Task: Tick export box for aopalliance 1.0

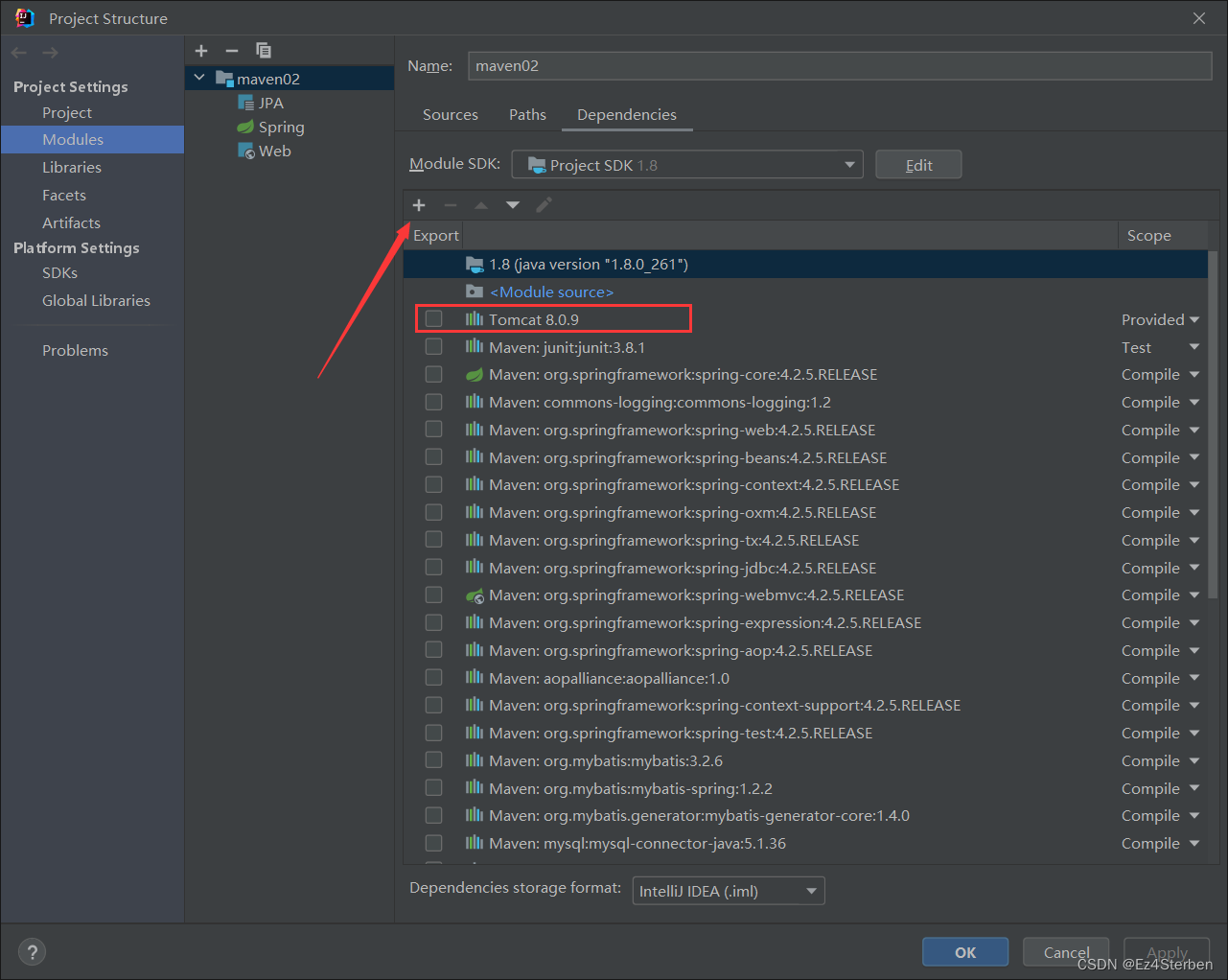Action: pos(434,678)
